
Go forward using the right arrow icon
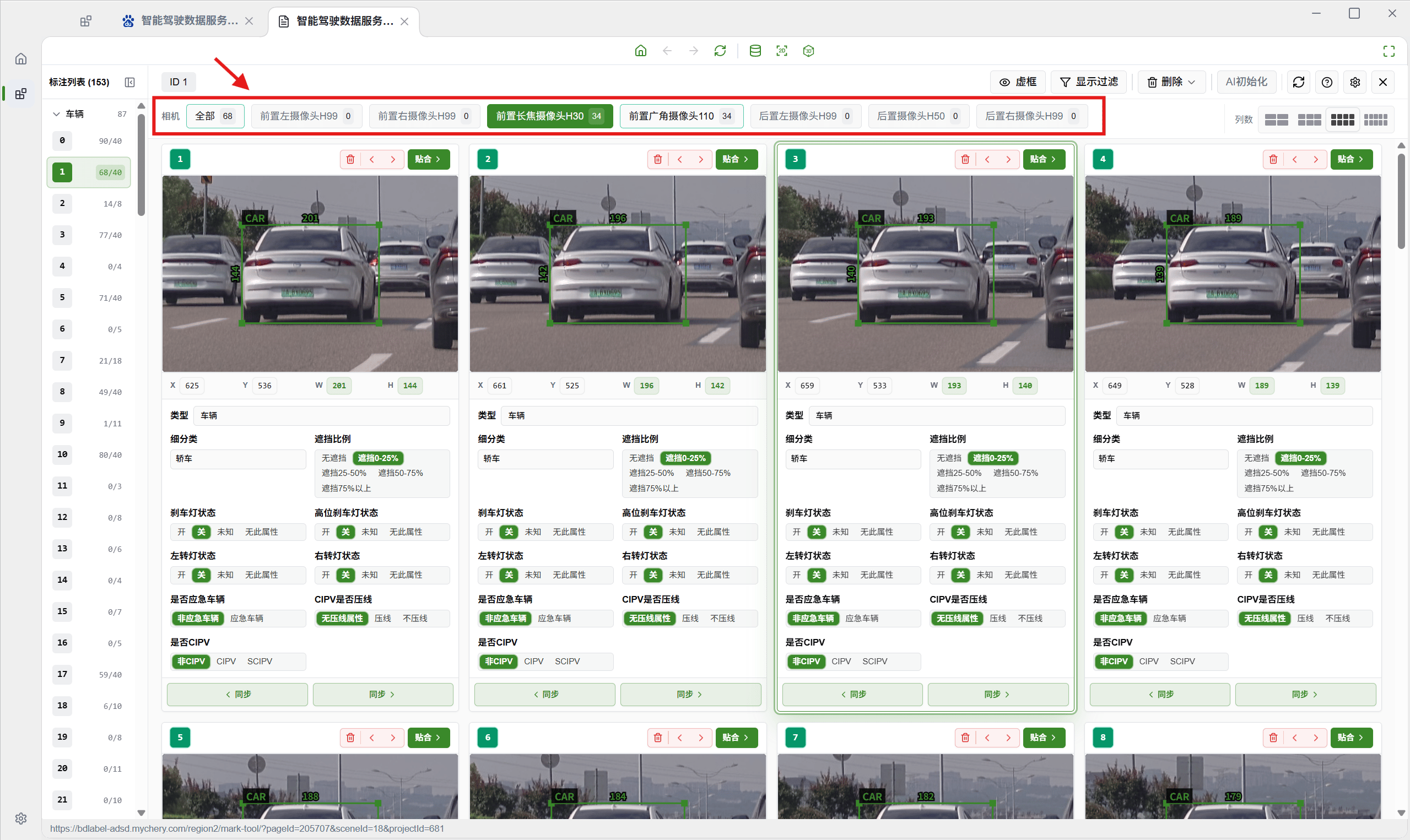[x=693, y=51]
